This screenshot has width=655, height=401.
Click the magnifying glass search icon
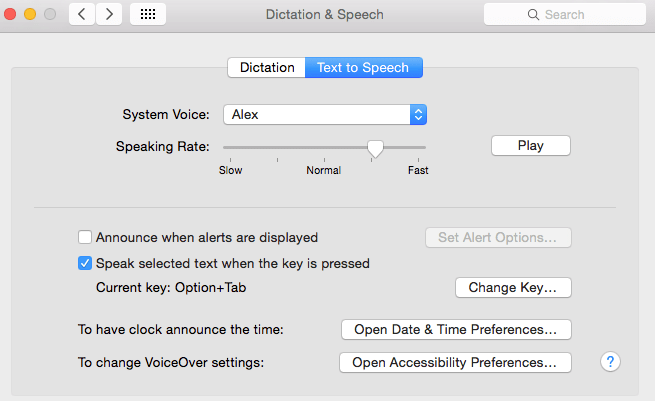535,15
